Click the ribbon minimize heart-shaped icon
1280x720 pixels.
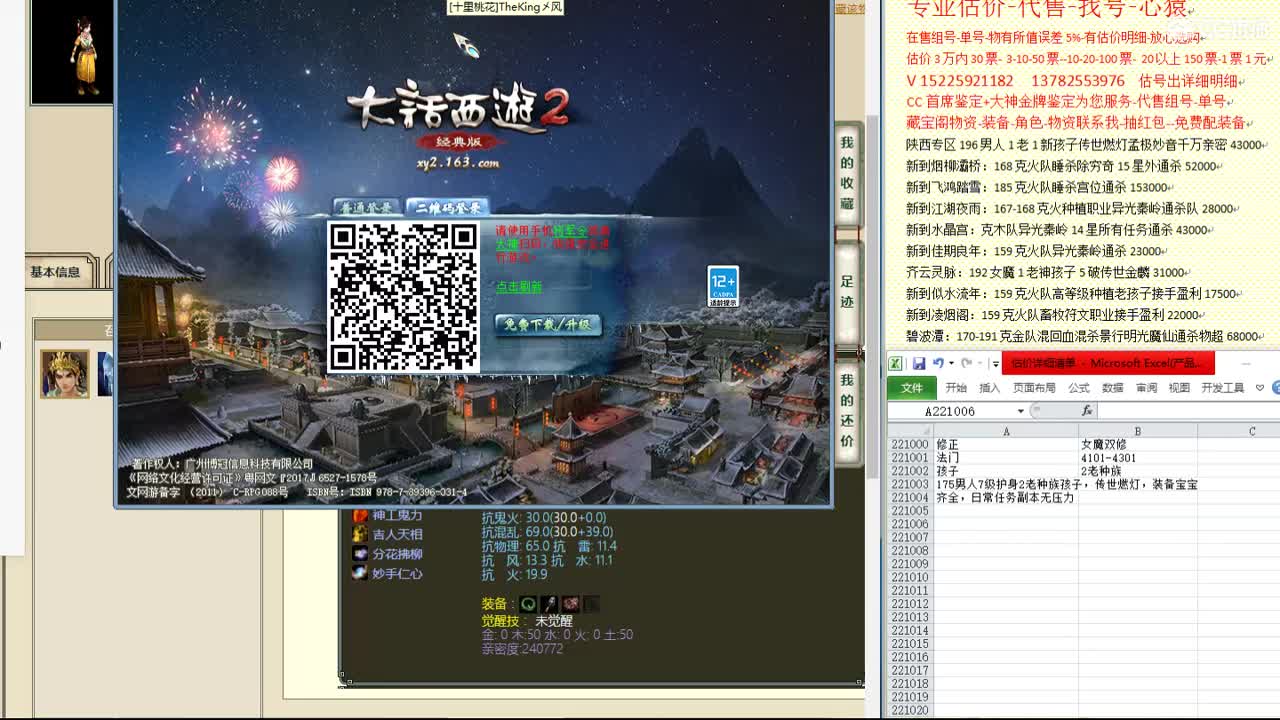(x=1260, y=388)
